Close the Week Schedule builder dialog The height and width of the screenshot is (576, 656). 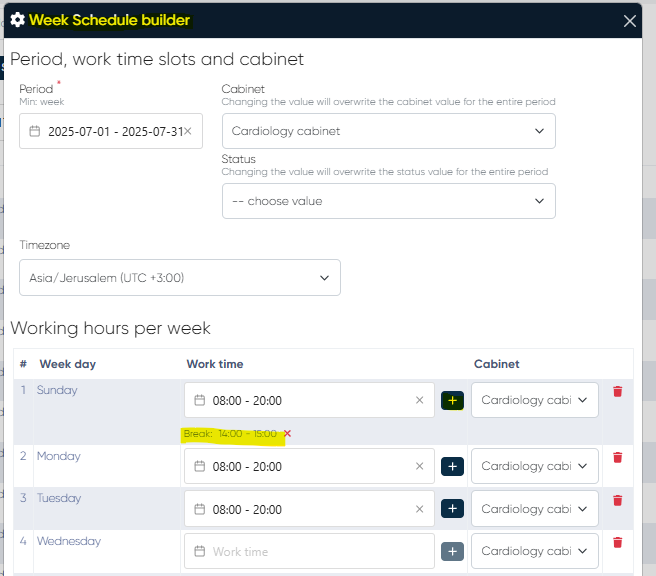point(629,20)
